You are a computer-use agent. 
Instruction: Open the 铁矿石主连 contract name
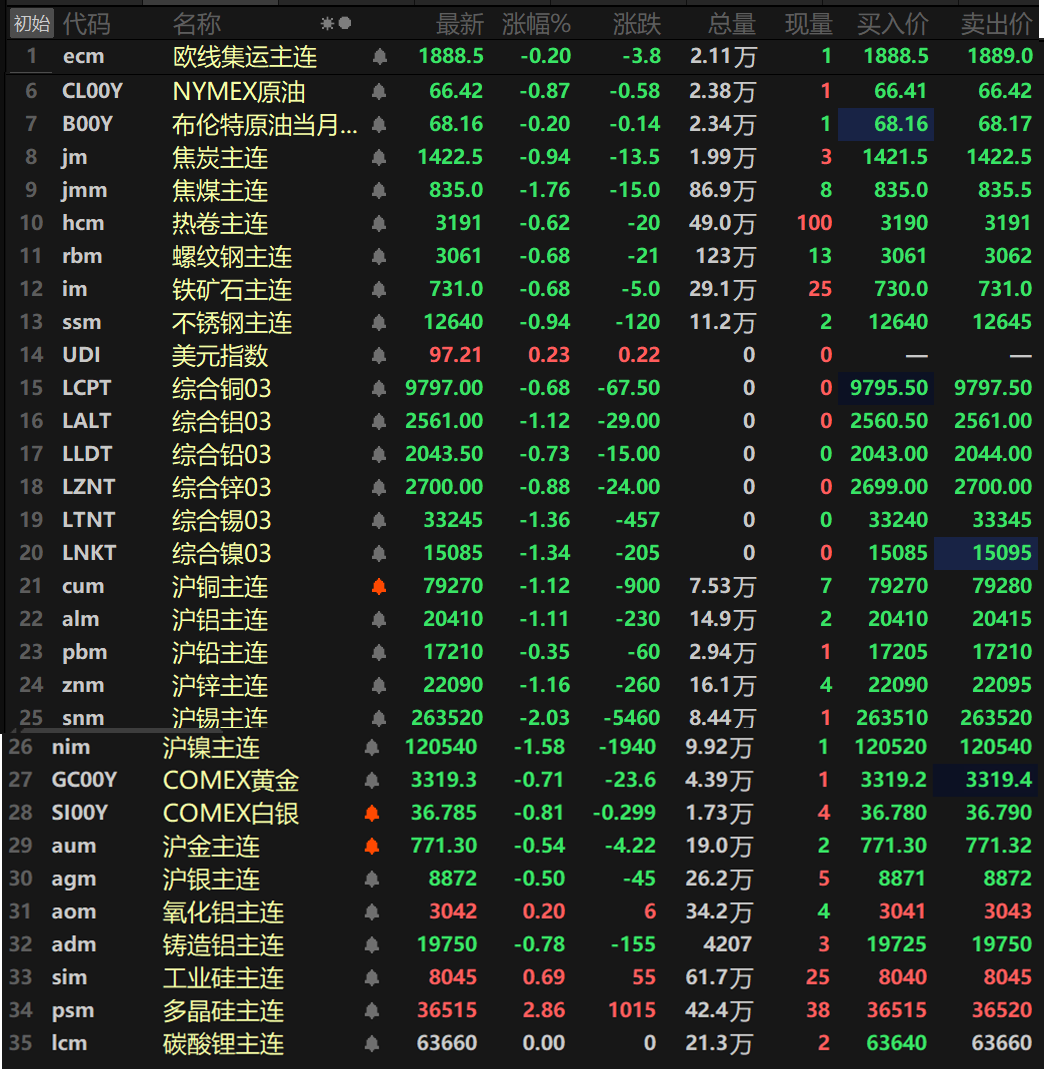232,290
